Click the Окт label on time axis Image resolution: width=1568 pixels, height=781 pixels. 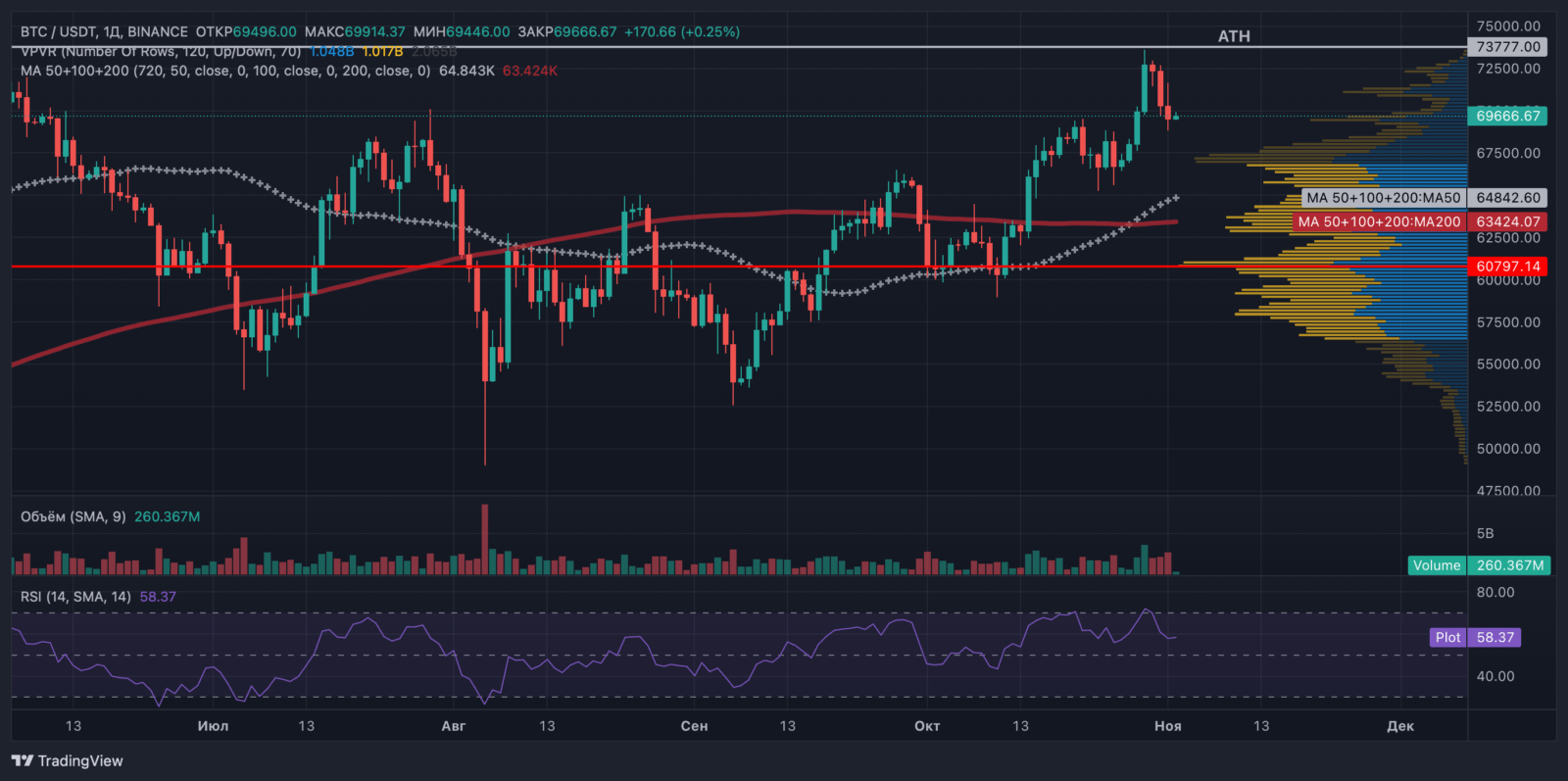(x=927, y=726)
